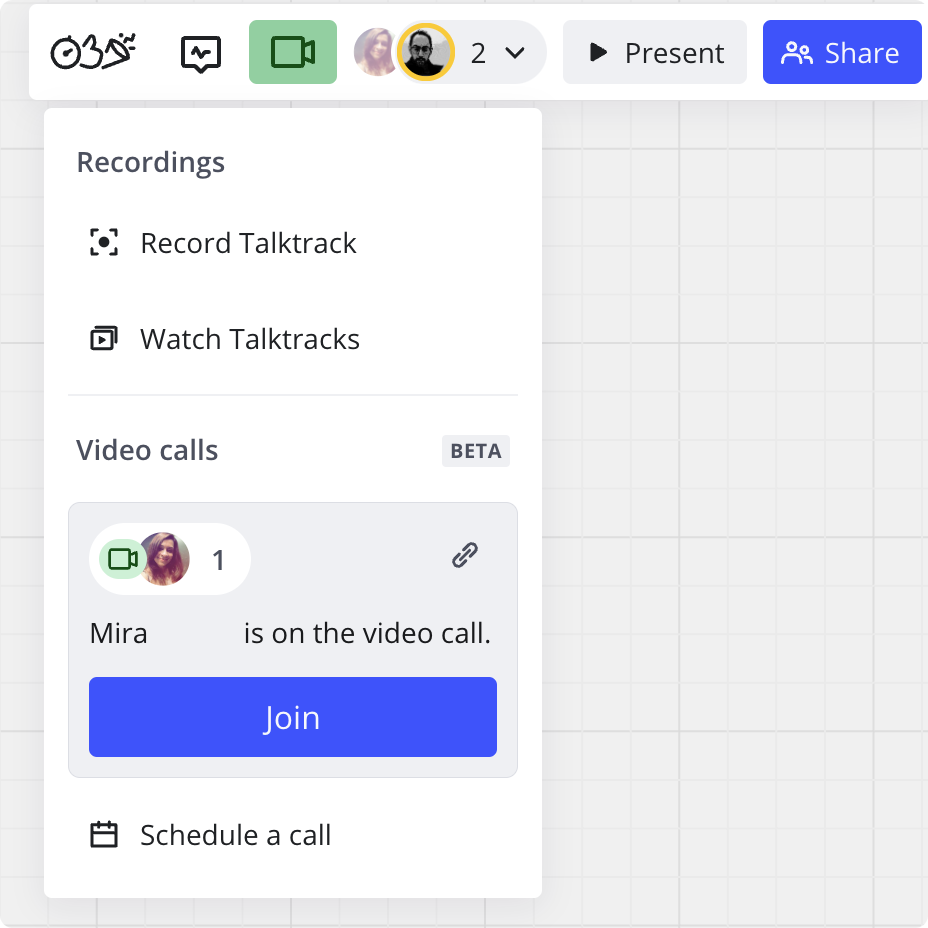This screenshot has height=928, width=928.
Task: Select the Record Talktrack capture icon
Action: 104,241
